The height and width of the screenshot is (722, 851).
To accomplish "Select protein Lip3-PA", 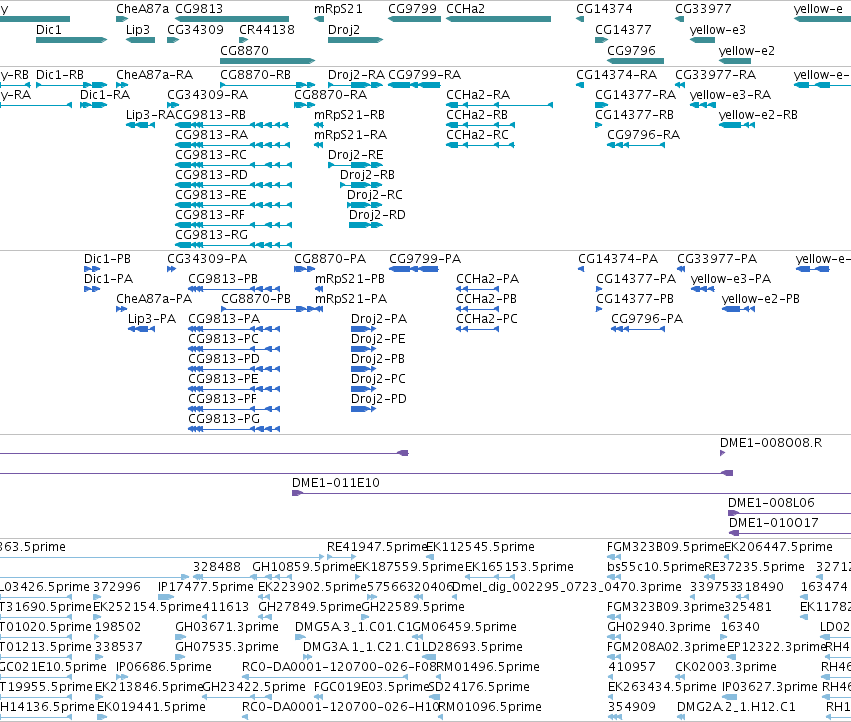I will click(x=151, y=319).
